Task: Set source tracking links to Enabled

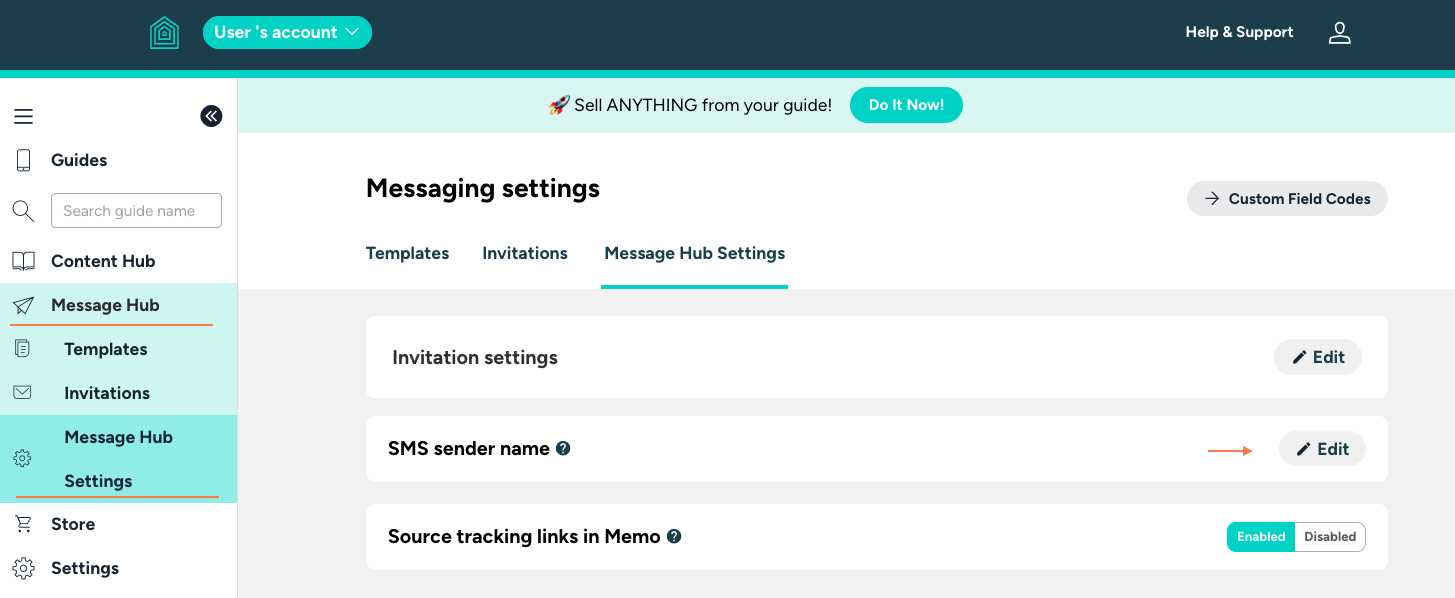Action: 1261,537
